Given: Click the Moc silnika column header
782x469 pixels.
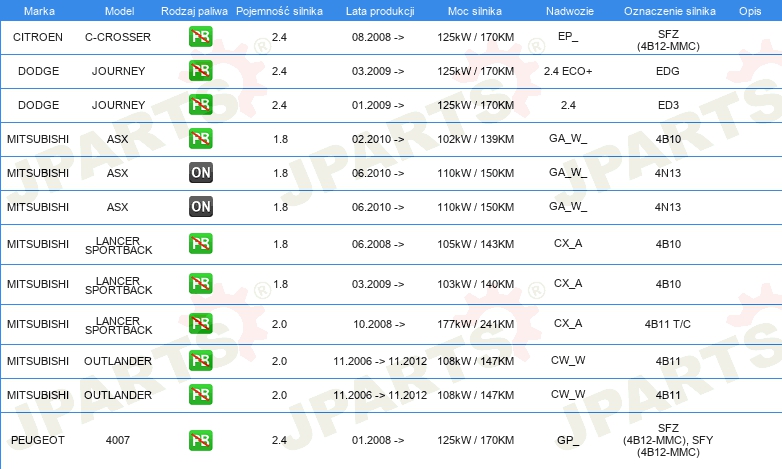Looking at the screenshot, I should tap(475, 11).
